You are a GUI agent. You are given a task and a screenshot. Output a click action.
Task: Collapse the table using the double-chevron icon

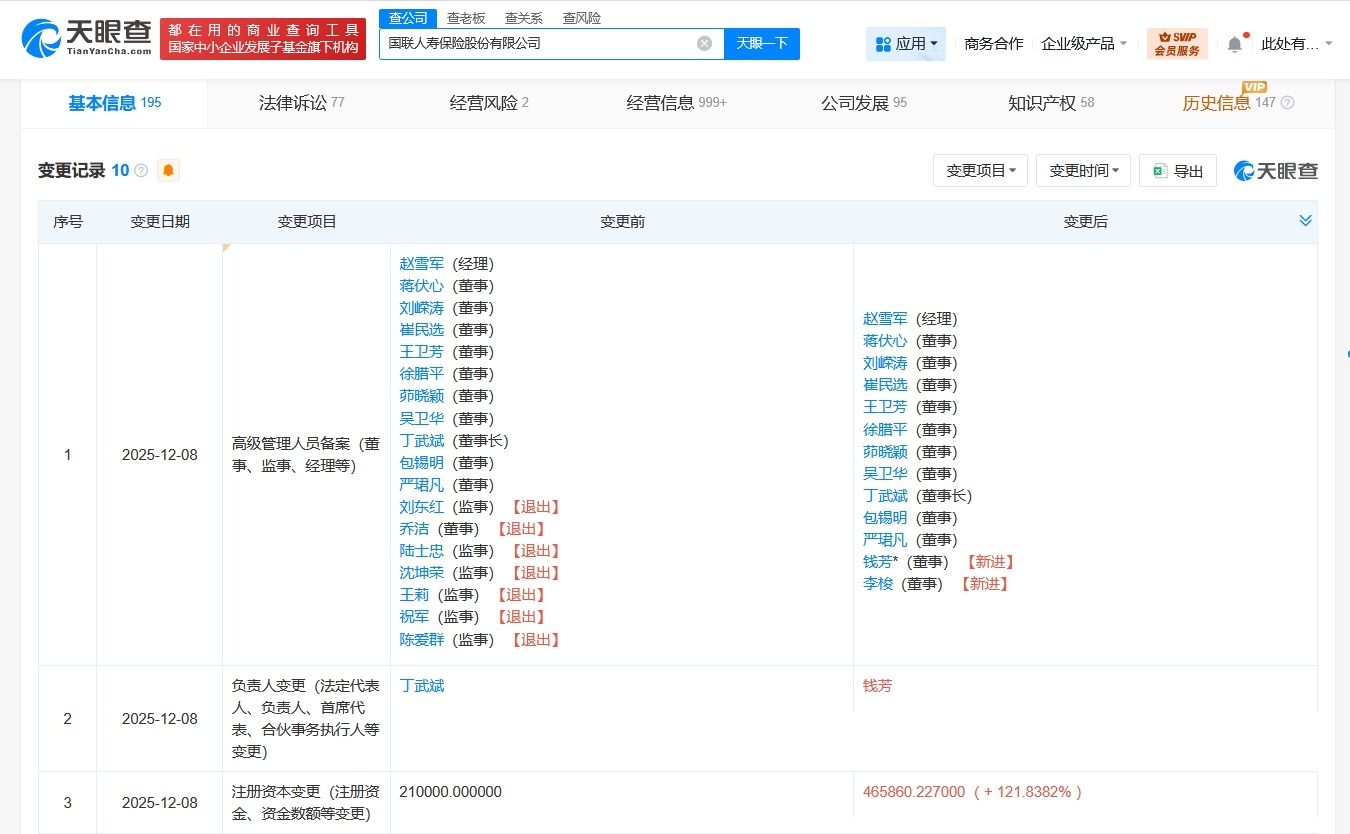point(1305,221)
